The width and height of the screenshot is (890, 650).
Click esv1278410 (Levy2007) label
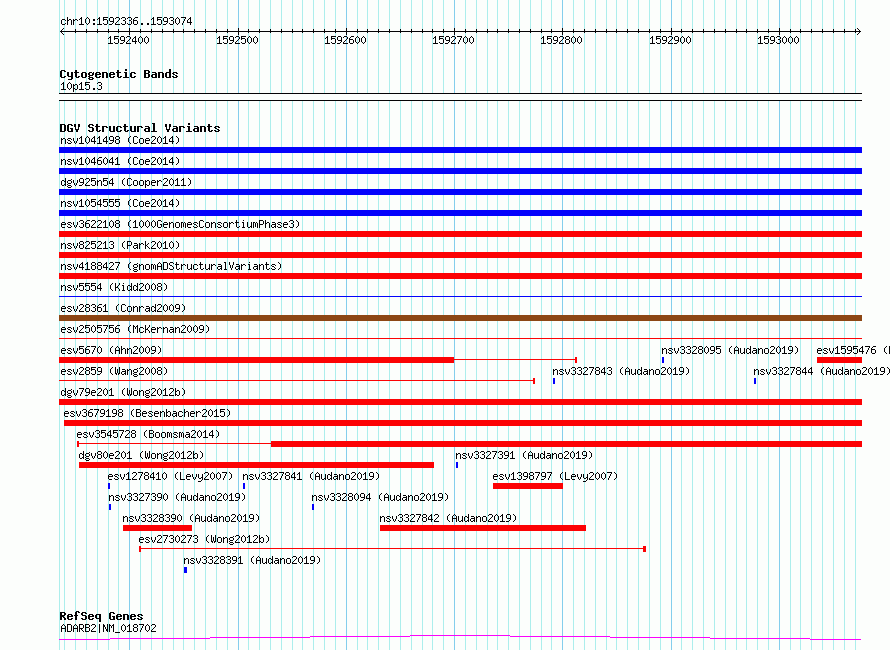pyautogui.click(x=170, y=476)
